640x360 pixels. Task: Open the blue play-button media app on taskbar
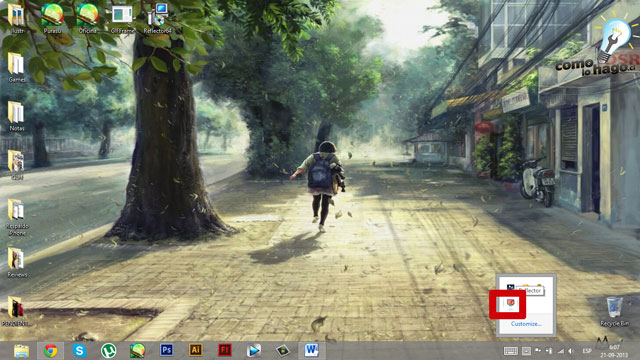pos(253,351)
